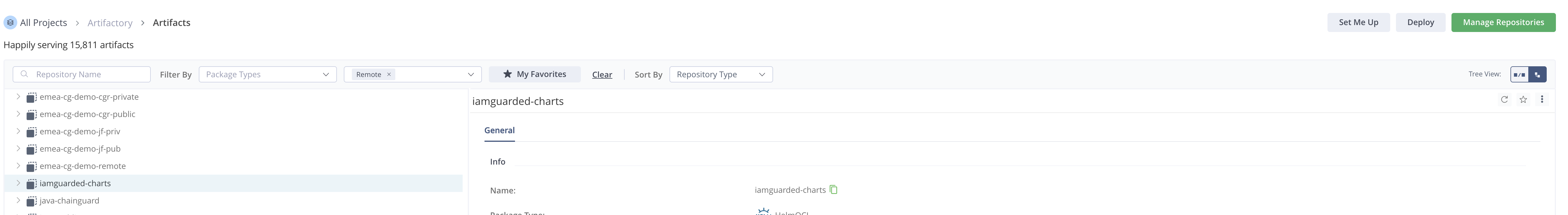Expand the emea-cg-demo-remote repository
The image size is (1568, 215).
click(18, 166)
